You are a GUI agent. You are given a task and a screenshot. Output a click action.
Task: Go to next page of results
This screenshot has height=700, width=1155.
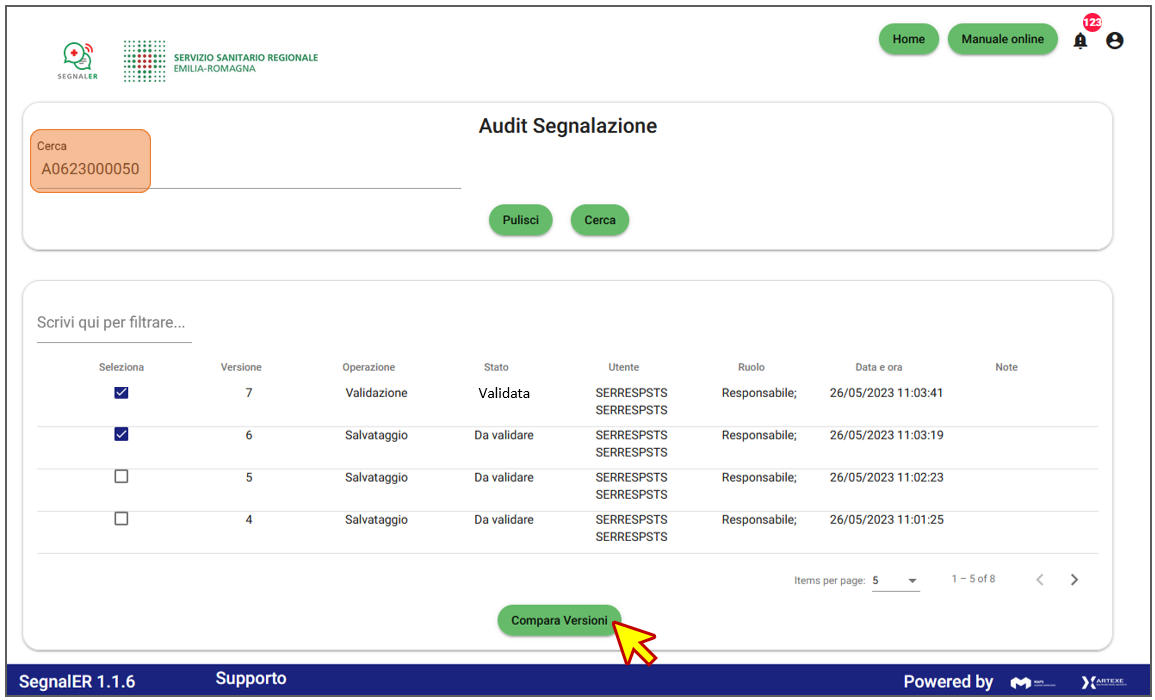[1074, 580]
